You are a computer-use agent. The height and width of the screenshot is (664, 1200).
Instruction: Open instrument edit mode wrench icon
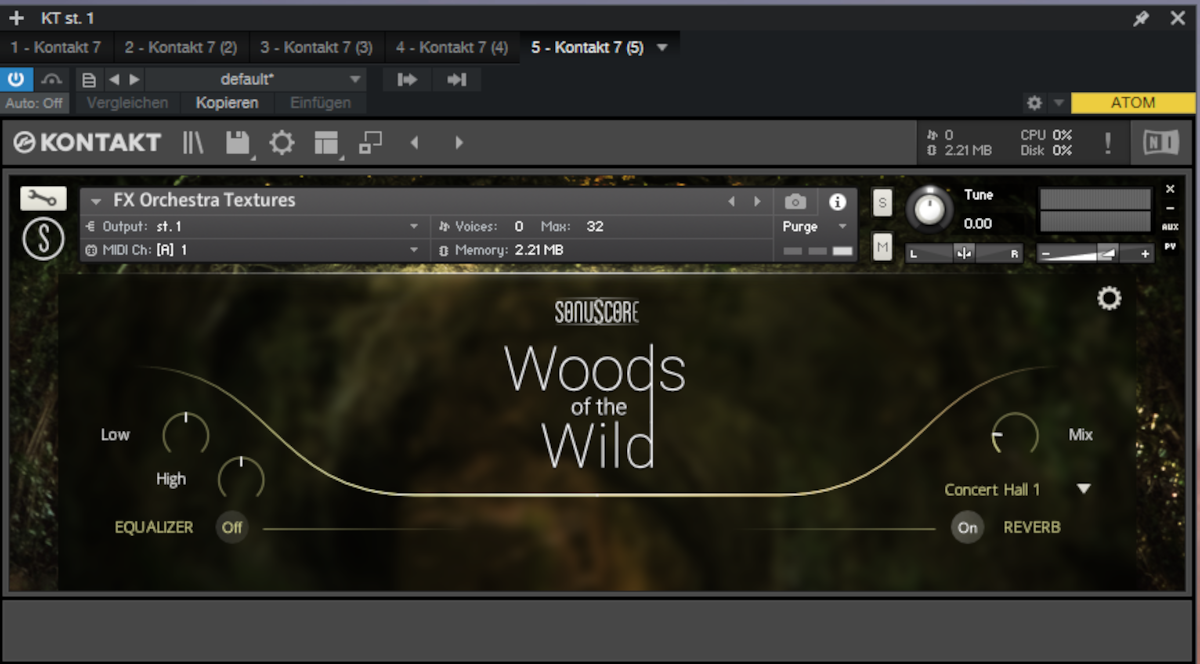tap(43, 198)
